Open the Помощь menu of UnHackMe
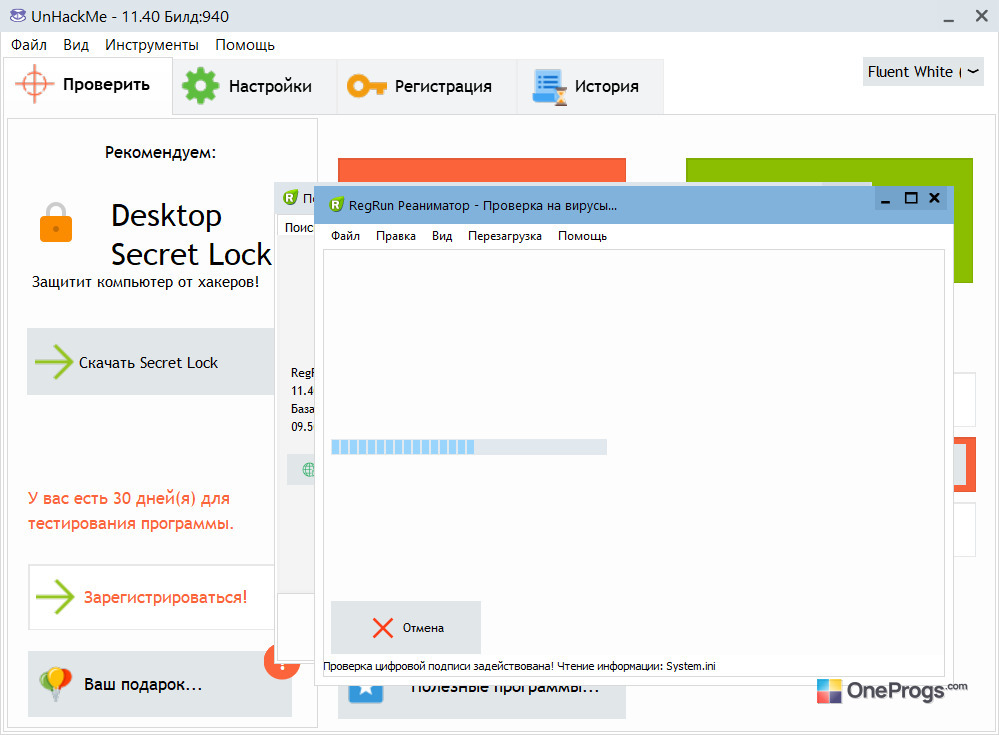 (x=245, y=45)
